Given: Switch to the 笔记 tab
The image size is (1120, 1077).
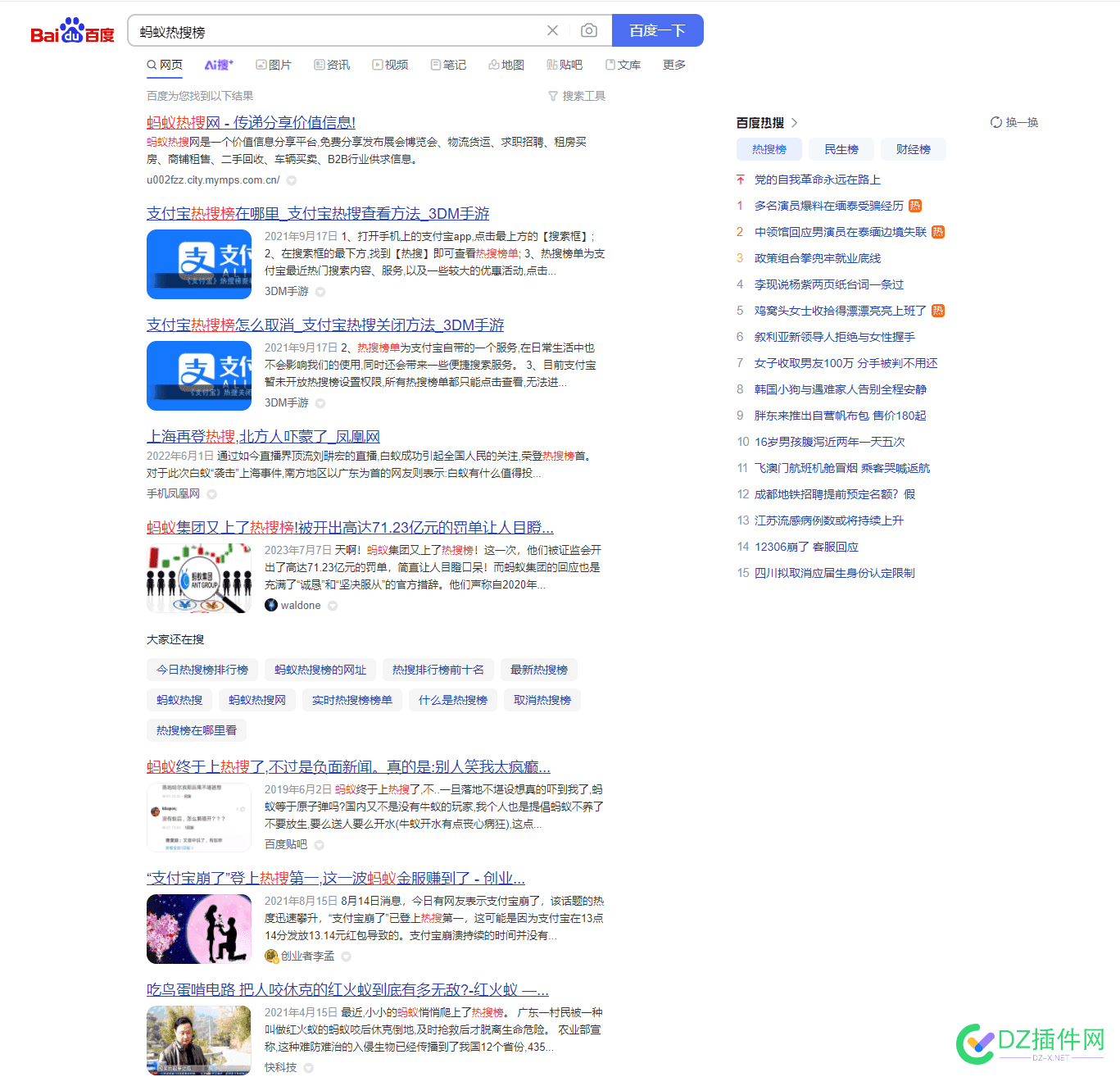Looking at the screenshot, I should coord(448,65).
